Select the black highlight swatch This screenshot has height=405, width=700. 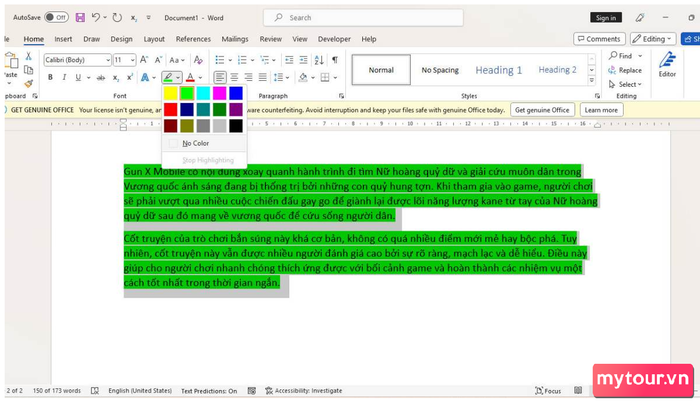pyautogui.click(x=236, y=125)
